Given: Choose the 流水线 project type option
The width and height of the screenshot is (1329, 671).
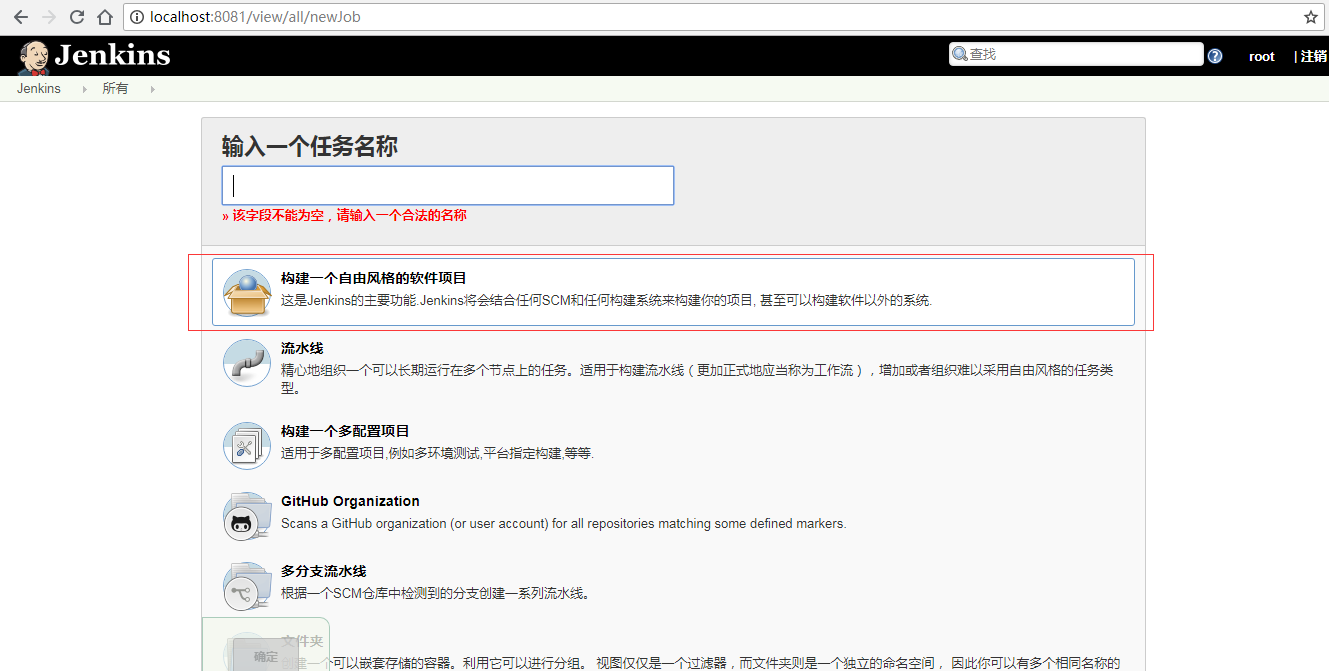Looking at the screenshot, I should tap(300, 348).
